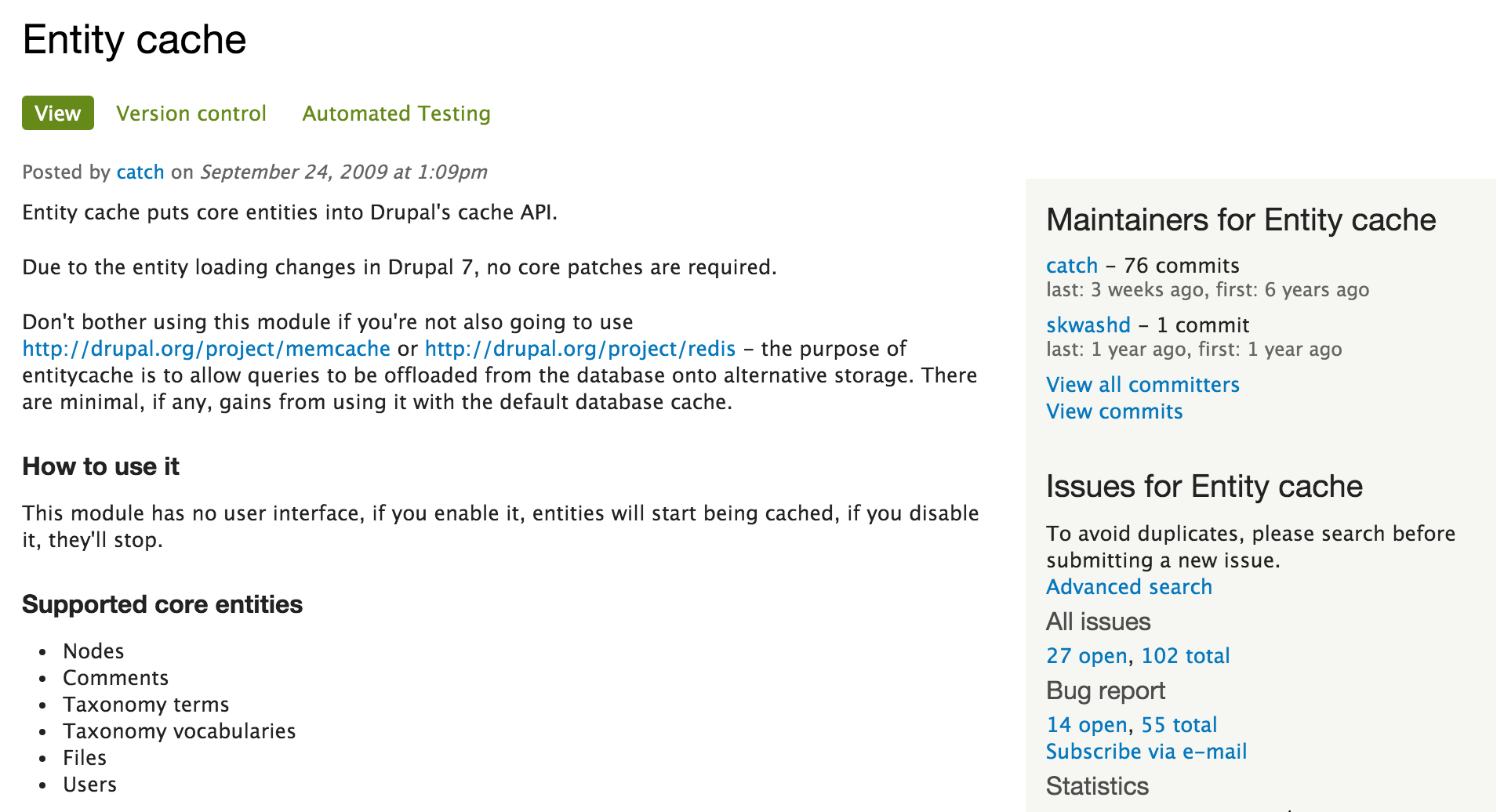Show the 27 open issues
1504x812 pixels.
pos(1086,656)
